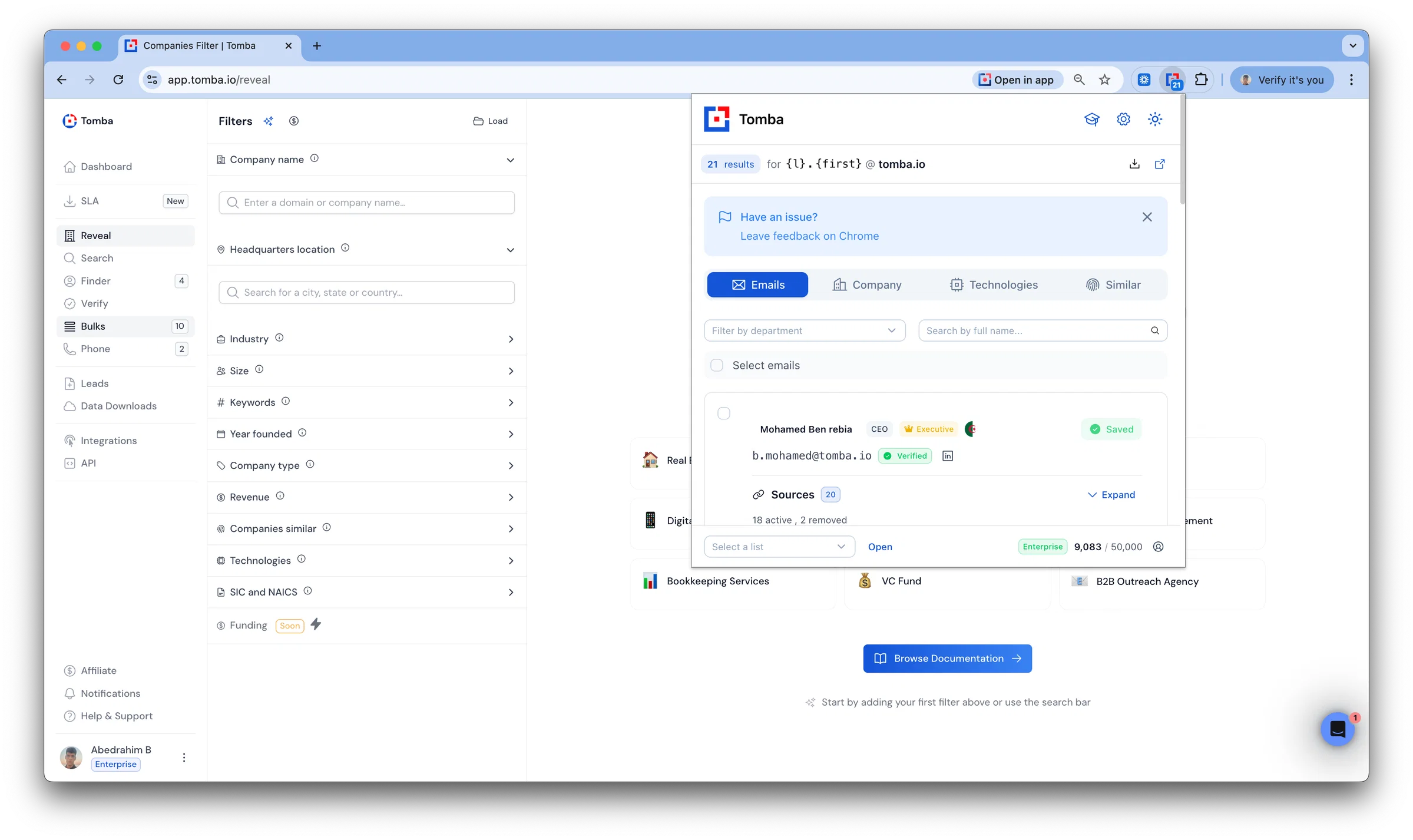Click the dollar coin icon next to Filters
The image size is (1413, 840).
[294, 121]
